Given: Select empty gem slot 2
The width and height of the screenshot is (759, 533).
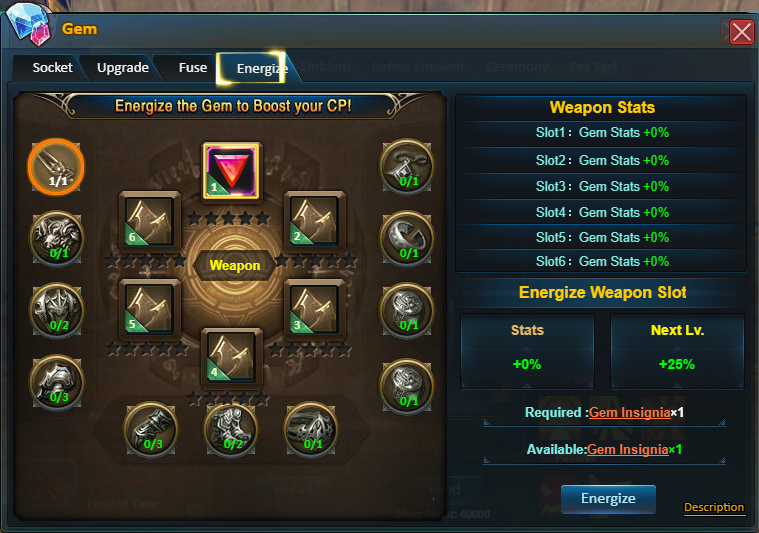Looking at the screenshot, I should (314, 221).
